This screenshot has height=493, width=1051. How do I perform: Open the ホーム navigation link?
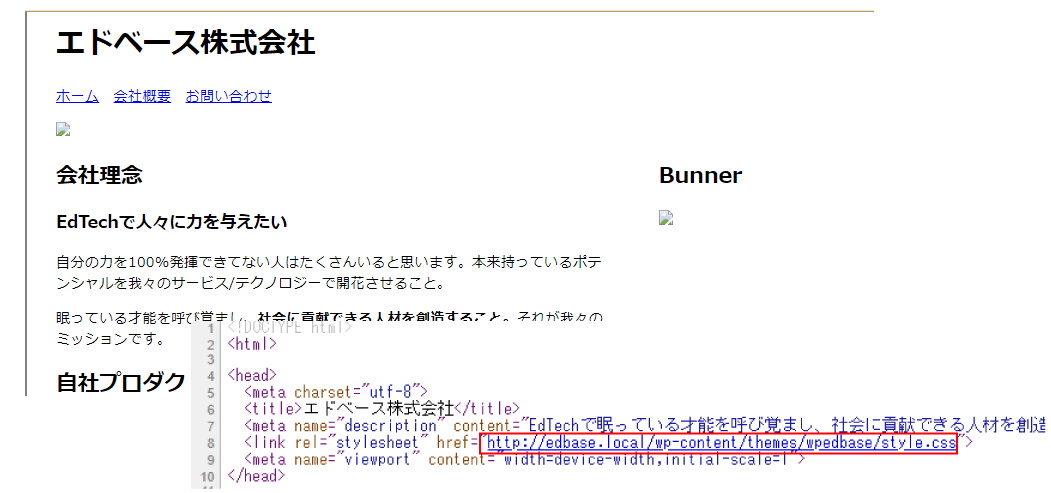click(x=77, y=96)
